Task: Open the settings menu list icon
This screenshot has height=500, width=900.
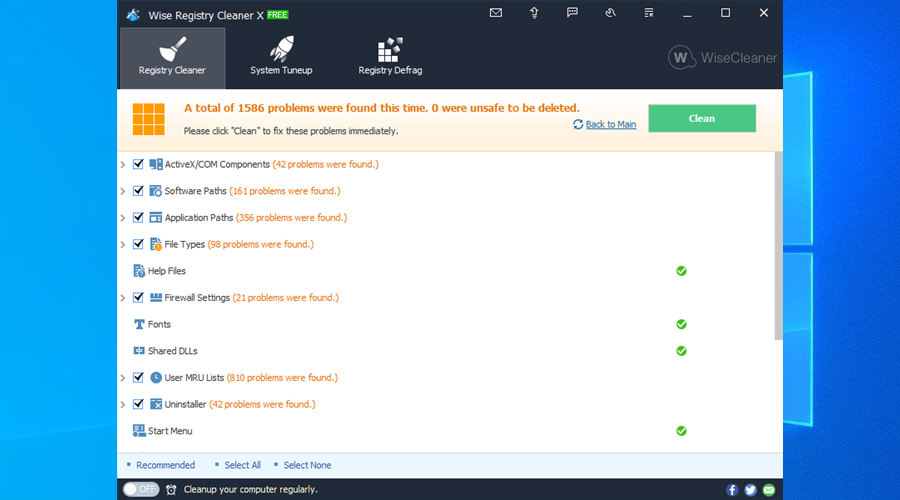Action: [649, 13]
